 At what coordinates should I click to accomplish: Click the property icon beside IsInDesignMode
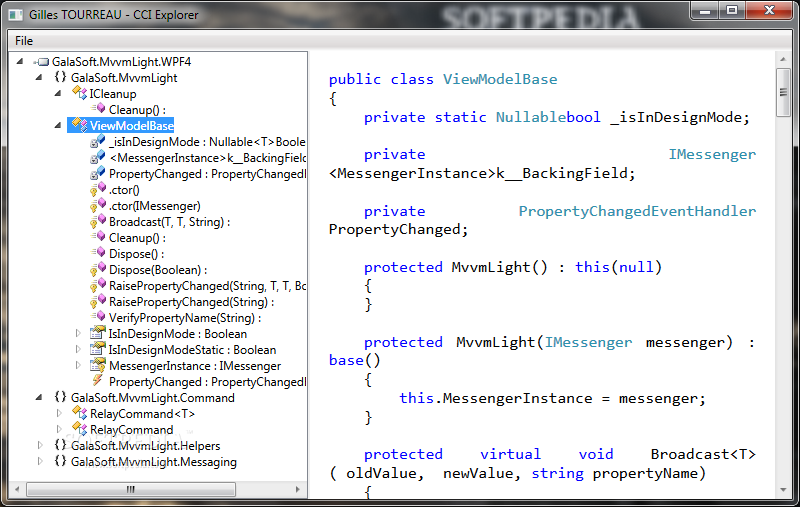(x=98, y=333)
